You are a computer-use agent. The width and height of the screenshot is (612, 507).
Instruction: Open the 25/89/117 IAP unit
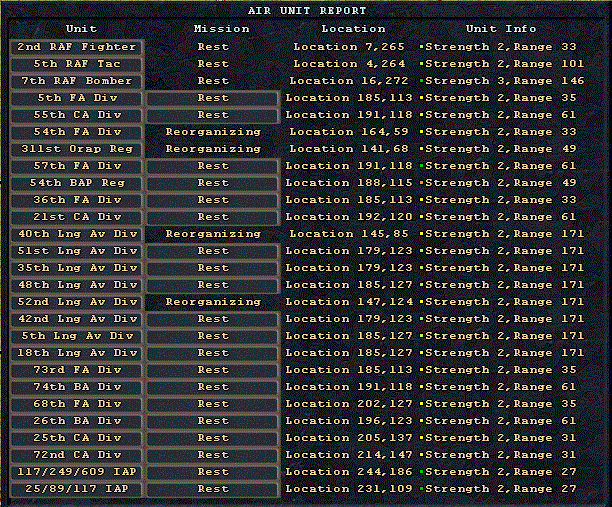click(77, 489)
